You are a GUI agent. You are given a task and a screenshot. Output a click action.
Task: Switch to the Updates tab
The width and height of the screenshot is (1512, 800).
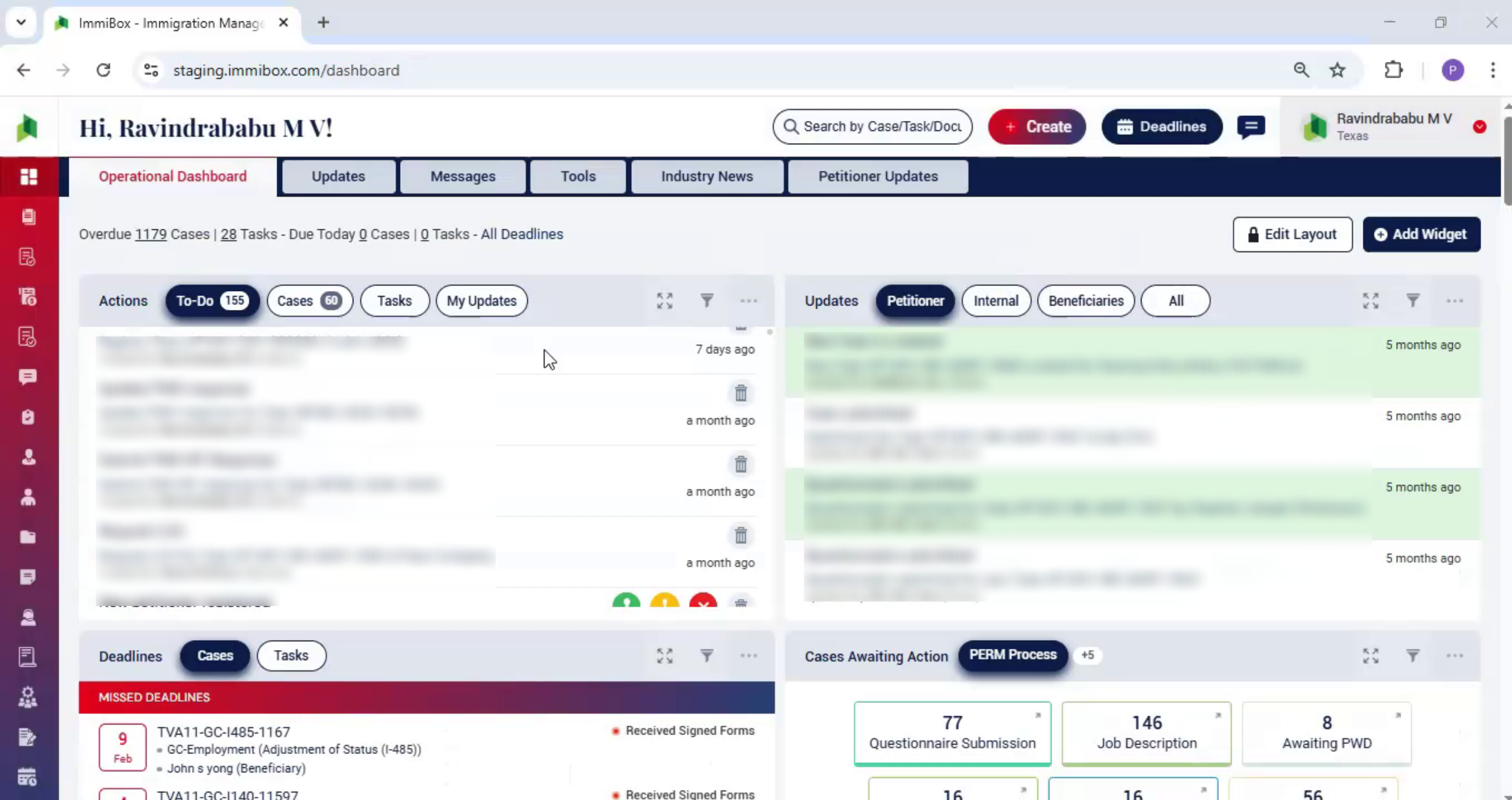click(338, 176)
